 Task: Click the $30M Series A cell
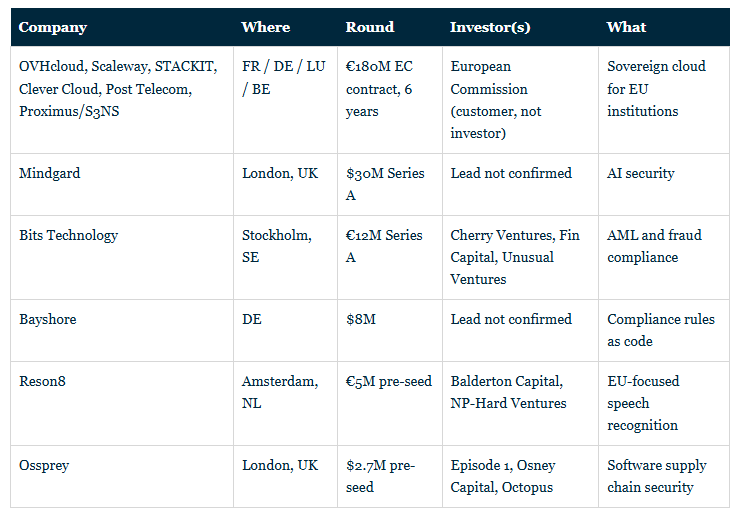[390, 185]
